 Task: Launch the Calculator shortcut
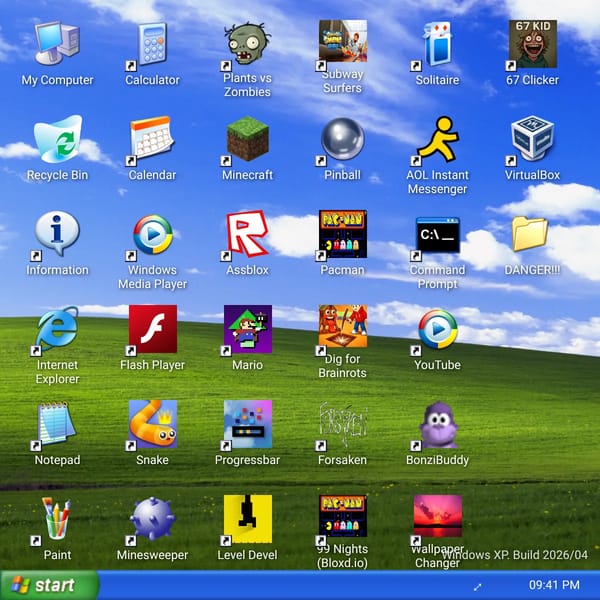click(152, 44)
